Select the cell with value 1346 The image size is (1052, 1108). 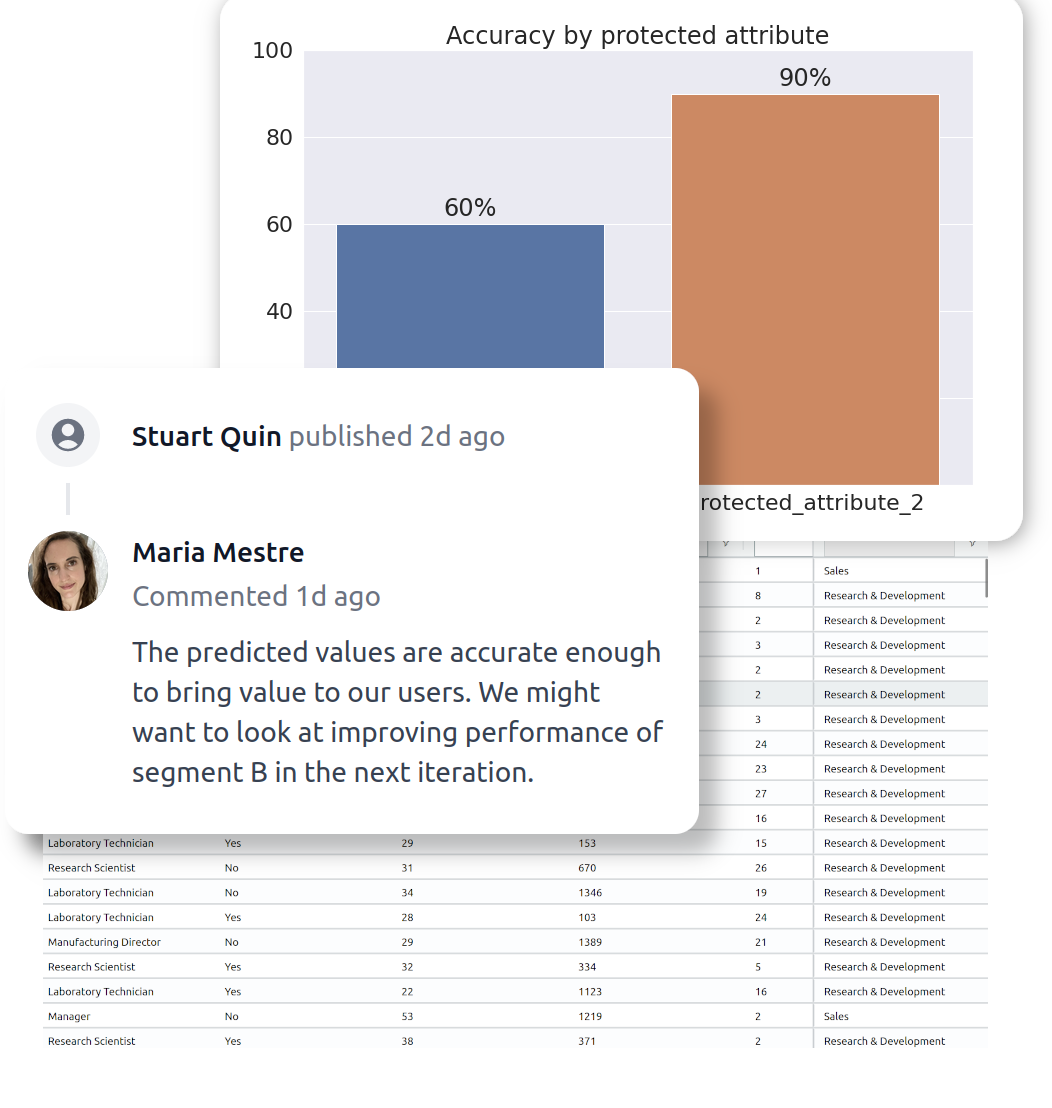tap(590, 892)
